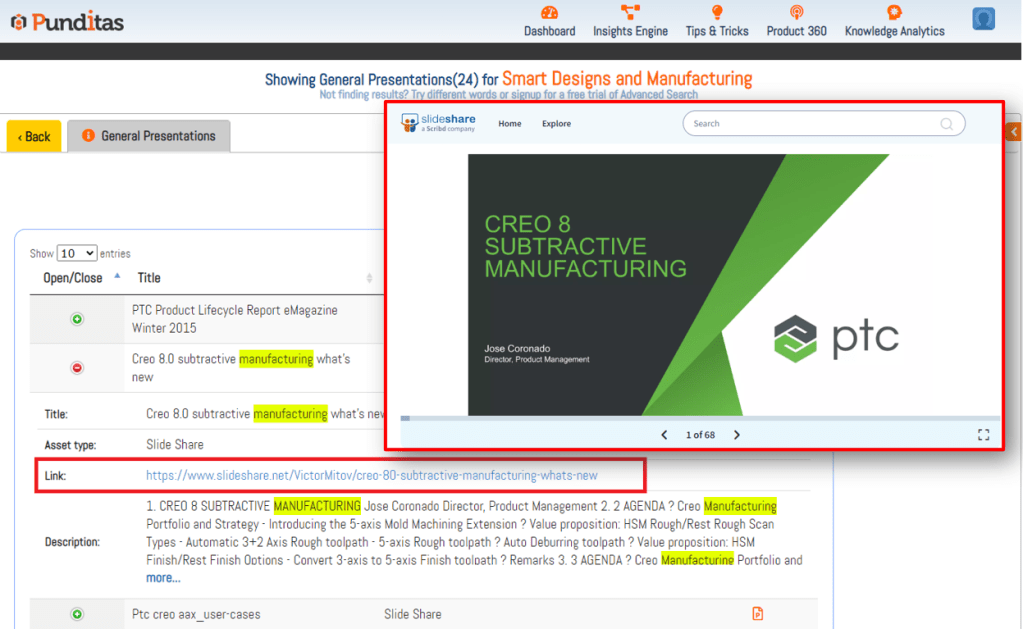Enter fullscreen mode in slide viewer

[x=983, y=435]
